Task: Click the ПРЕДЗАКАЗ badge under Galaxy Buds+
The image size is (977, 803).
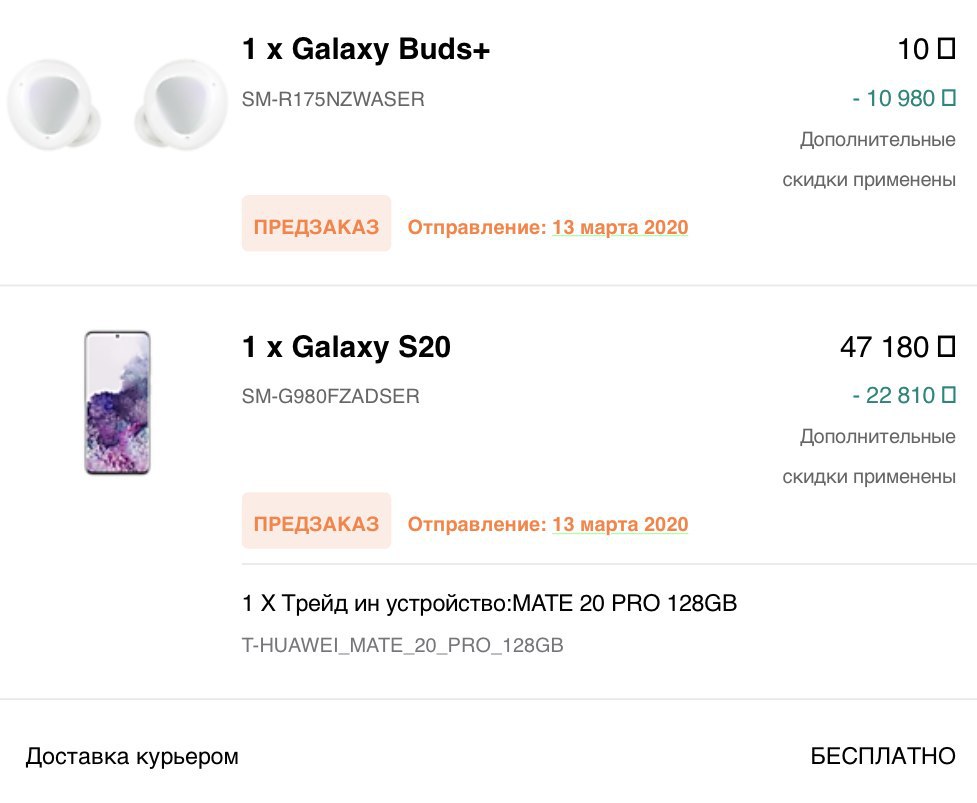Action: [x=316, y=224]
